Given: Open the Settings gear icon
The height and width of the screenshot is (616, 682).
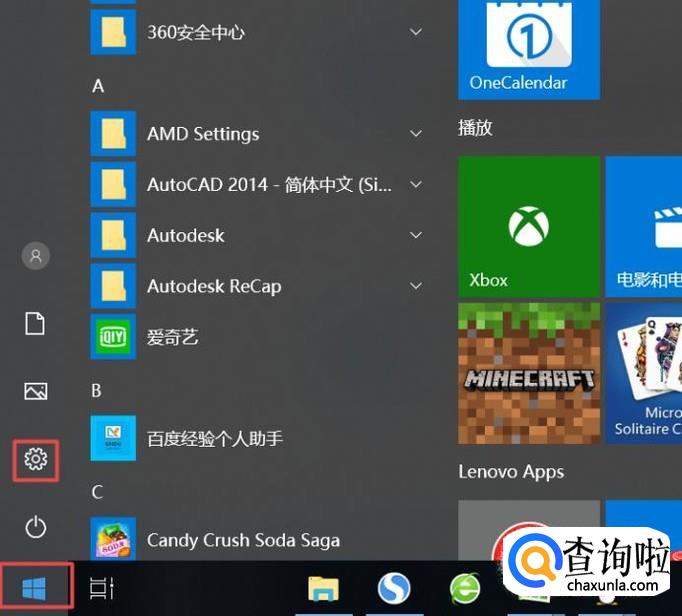Looking at the screenshot, I should pyautogui.click(x=36, y=459).
